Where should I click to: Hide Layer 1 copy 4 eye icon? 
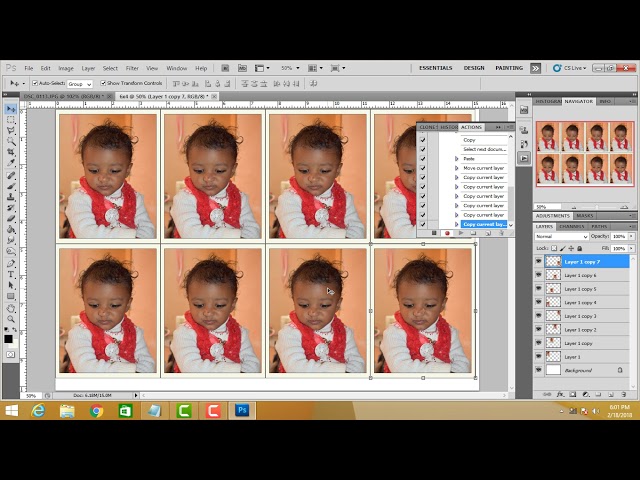538,302
